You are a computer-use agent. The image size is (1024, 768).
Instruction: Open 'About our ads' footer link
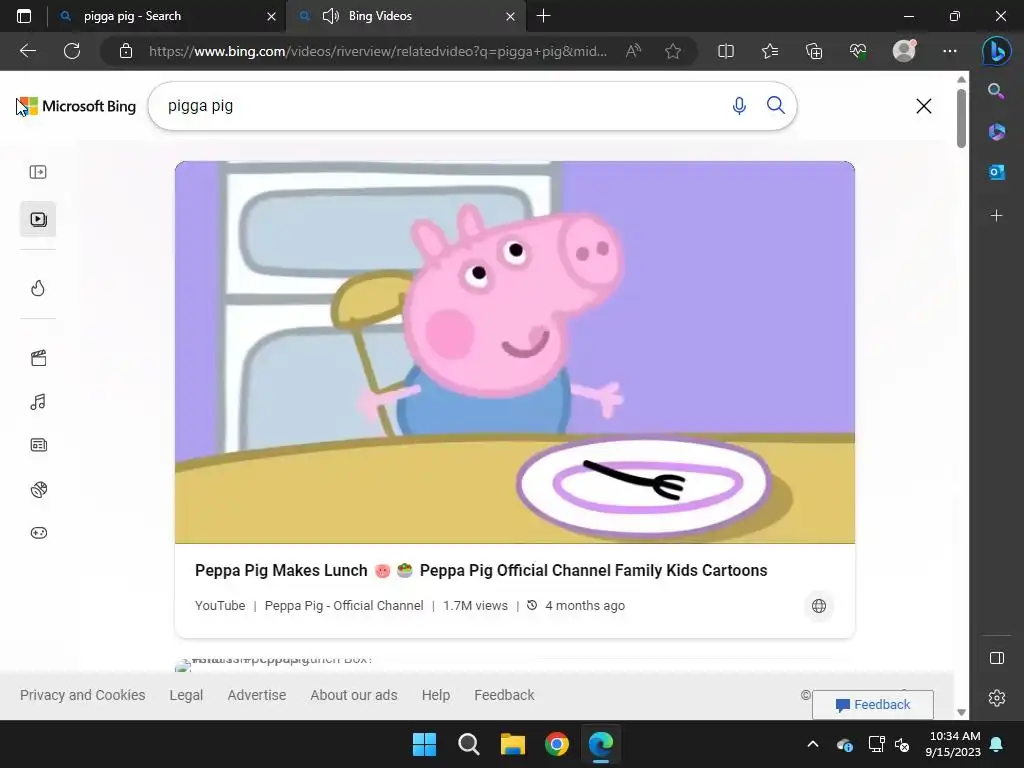pos(354,695)
